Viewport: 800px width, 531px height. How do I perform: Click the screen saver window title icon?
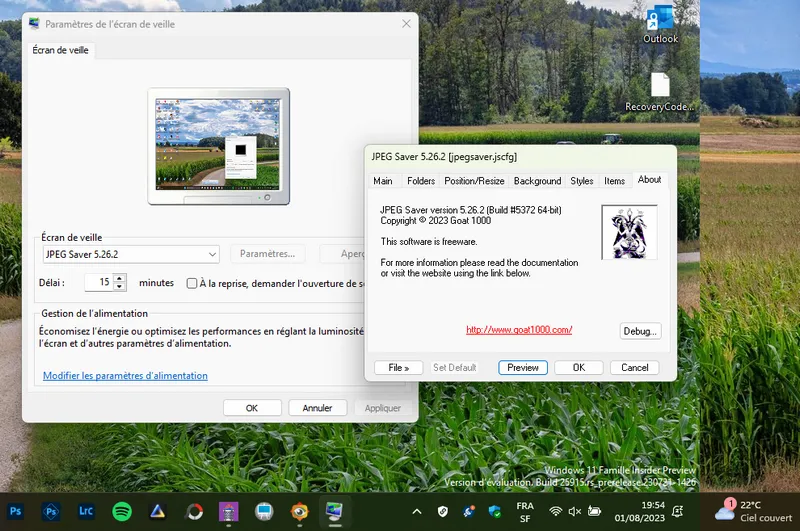(x=34, y=23)
